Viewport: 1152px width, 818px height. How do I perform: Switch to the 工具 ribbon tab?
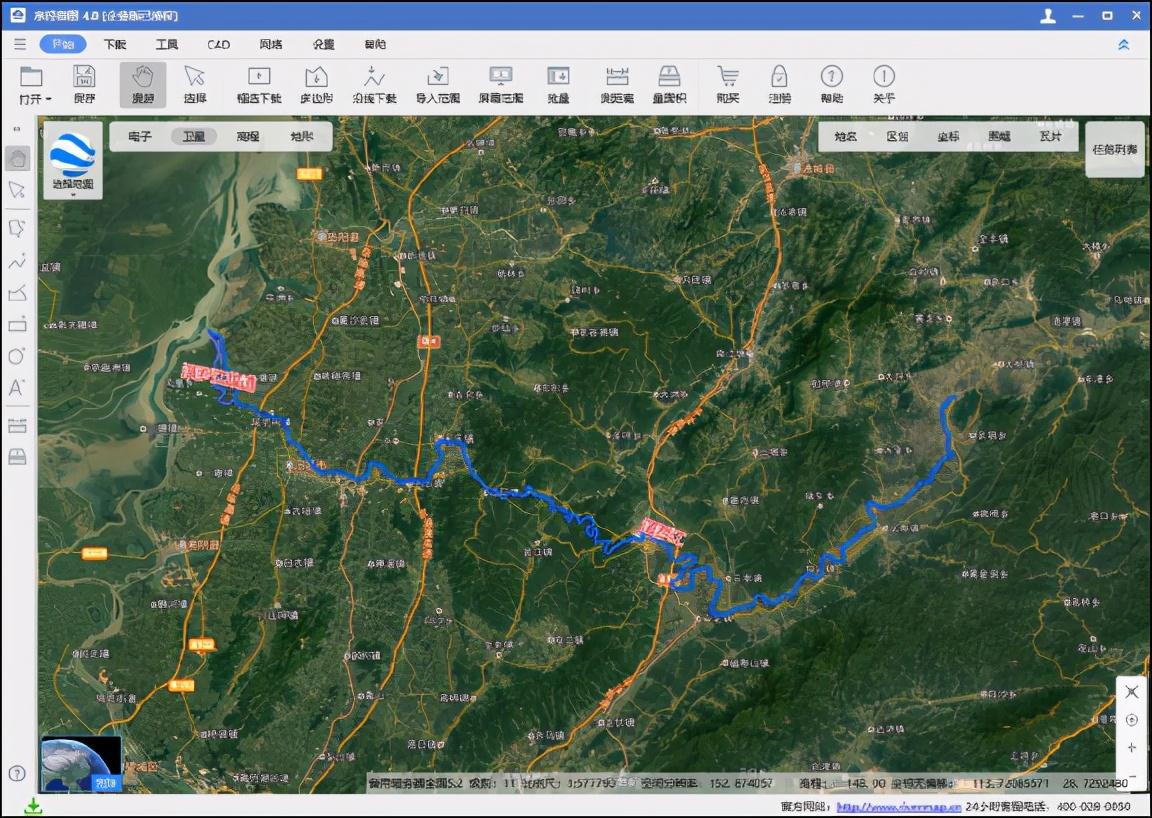coord(167,44)
